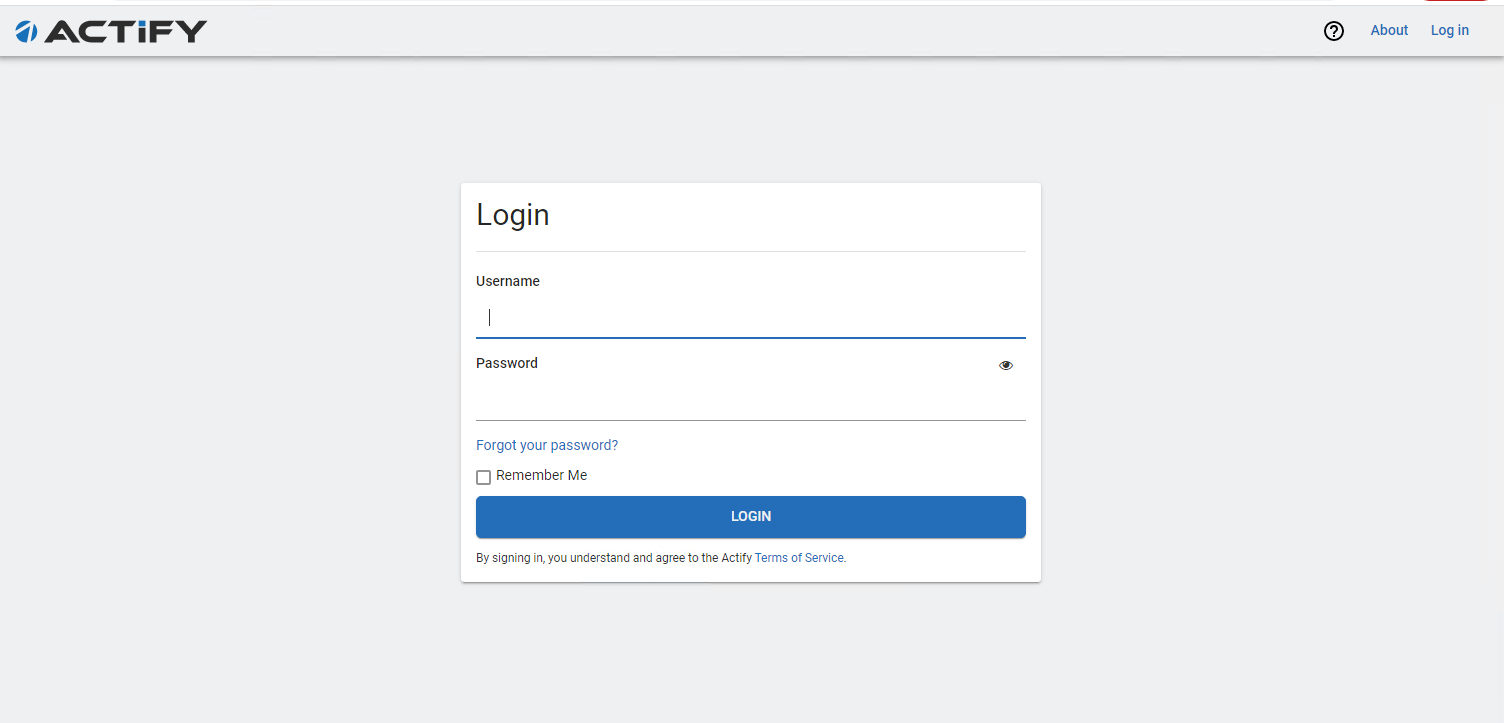Open the About page
The width and height of the screenshot is (1504, 723).
click(x=1389, y=30)
